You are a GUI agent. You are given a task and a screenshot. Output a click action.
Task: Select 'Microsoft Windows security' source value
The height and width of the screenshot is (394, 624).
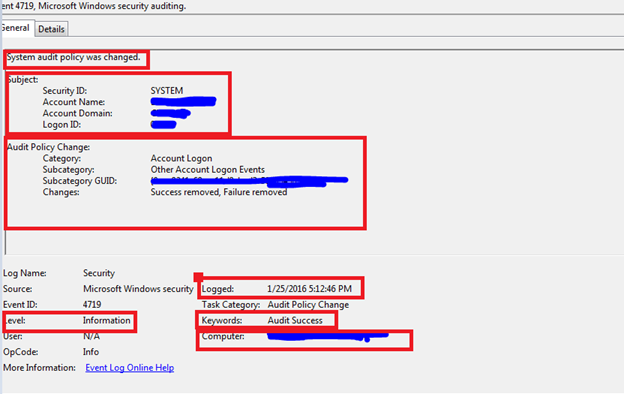pyautogui.click(x=138, y=289)
